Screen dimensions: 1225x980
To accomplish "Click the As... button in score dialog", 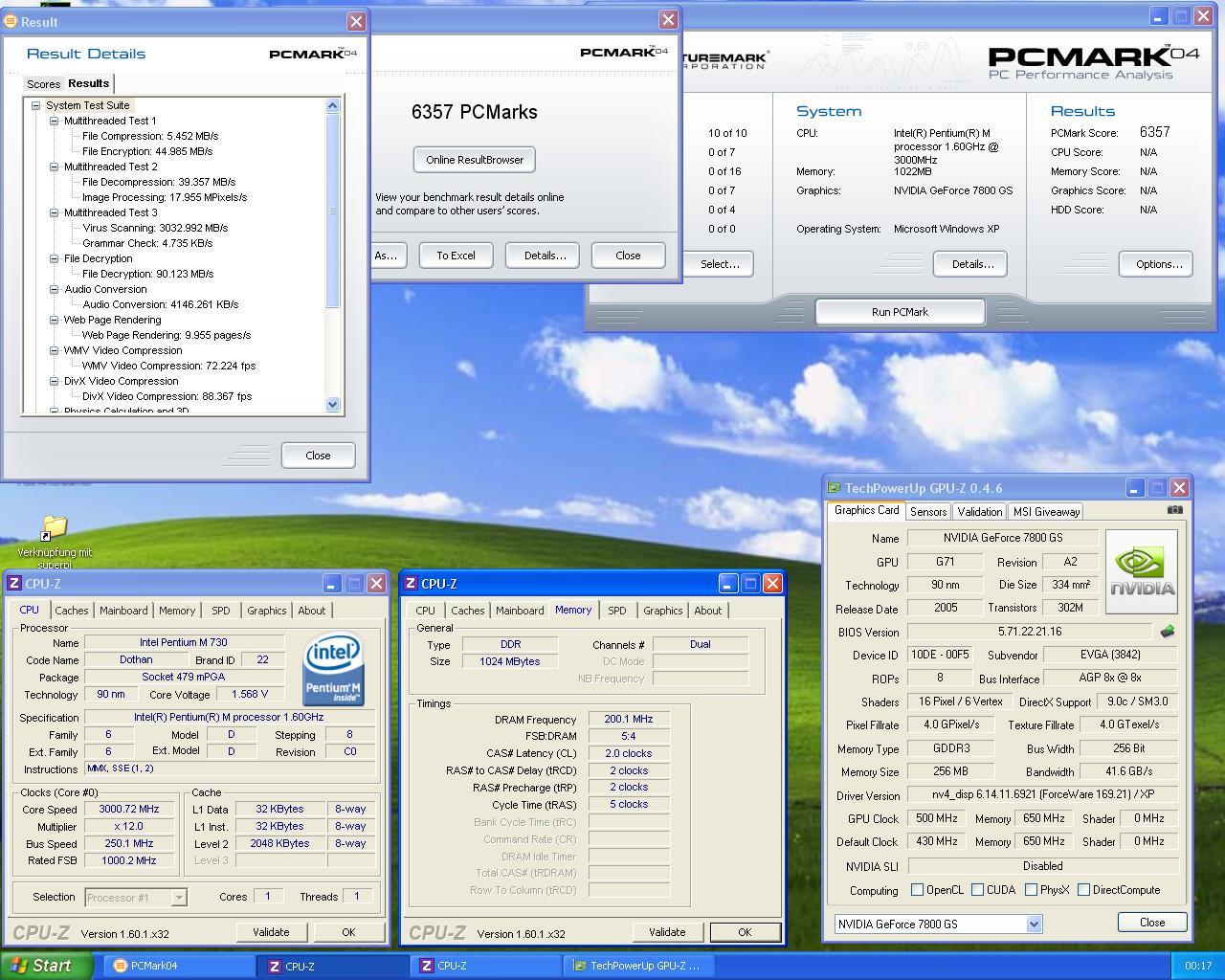I will tap(387, 256).
